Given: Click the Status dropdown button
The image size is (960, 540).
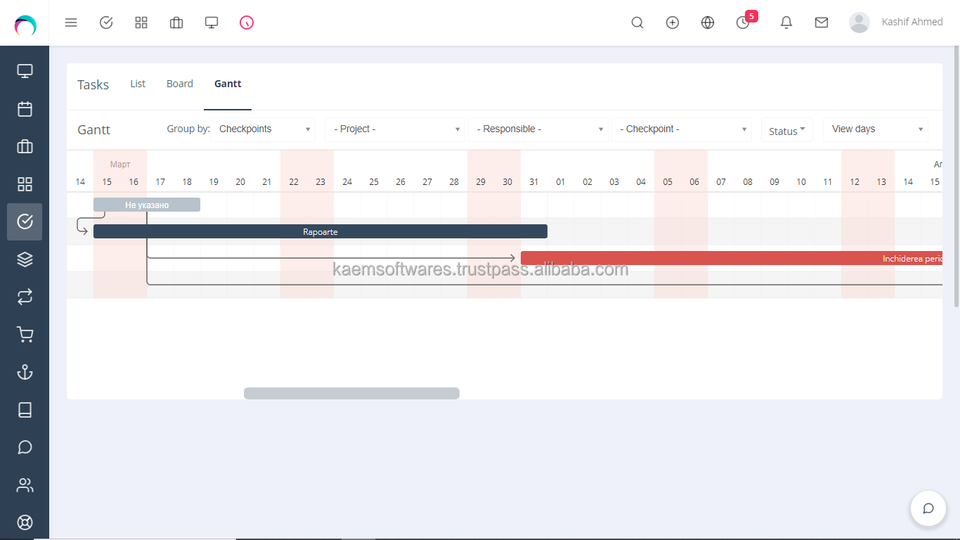Looking at the screenshot, I should tap(787, 130).
